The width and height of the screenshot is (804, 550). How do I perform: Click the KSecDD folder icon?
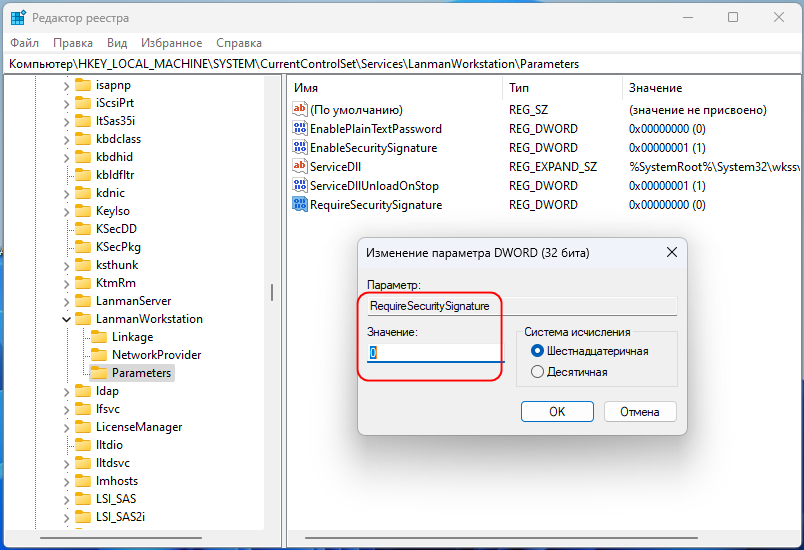coord(83,229)
